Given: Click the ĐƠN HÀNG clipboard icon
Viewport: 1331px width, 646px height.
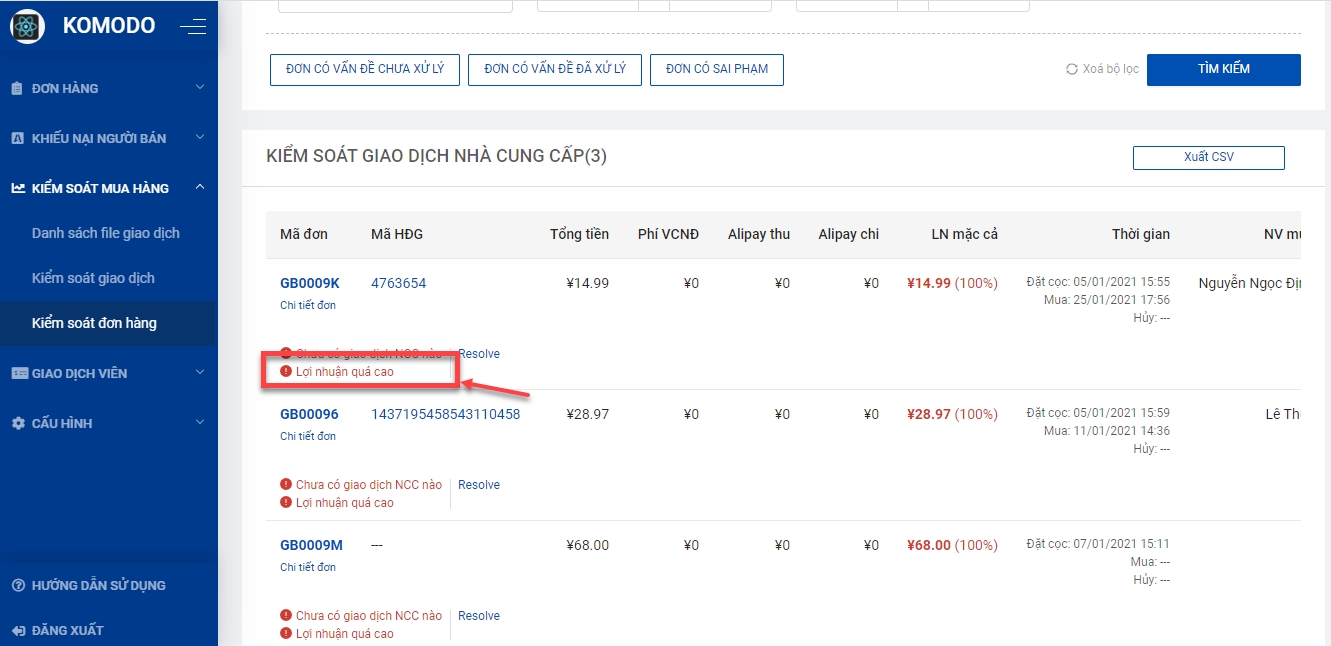Looking at the screenshot, I should pos(17,88).
